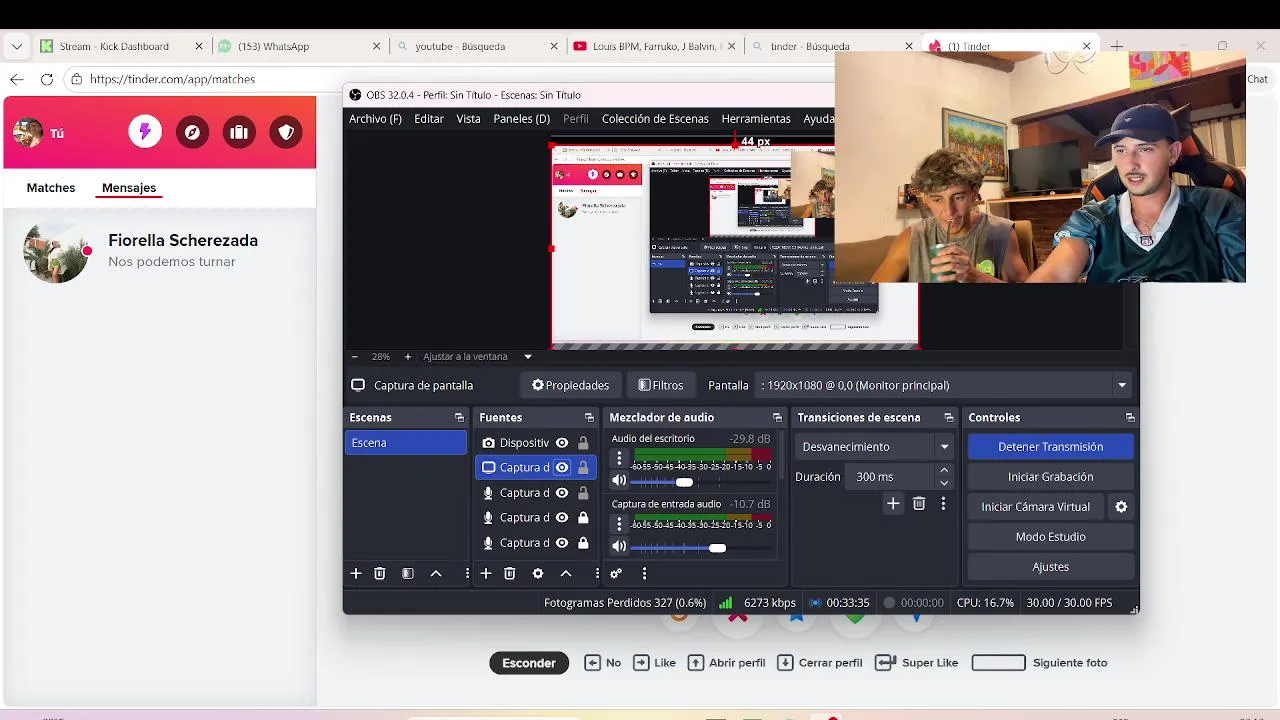The height and width of the screenshot is (720, 1280).
Task: Open the Tinder safety shield icon
Action: (x=286, y=132)
